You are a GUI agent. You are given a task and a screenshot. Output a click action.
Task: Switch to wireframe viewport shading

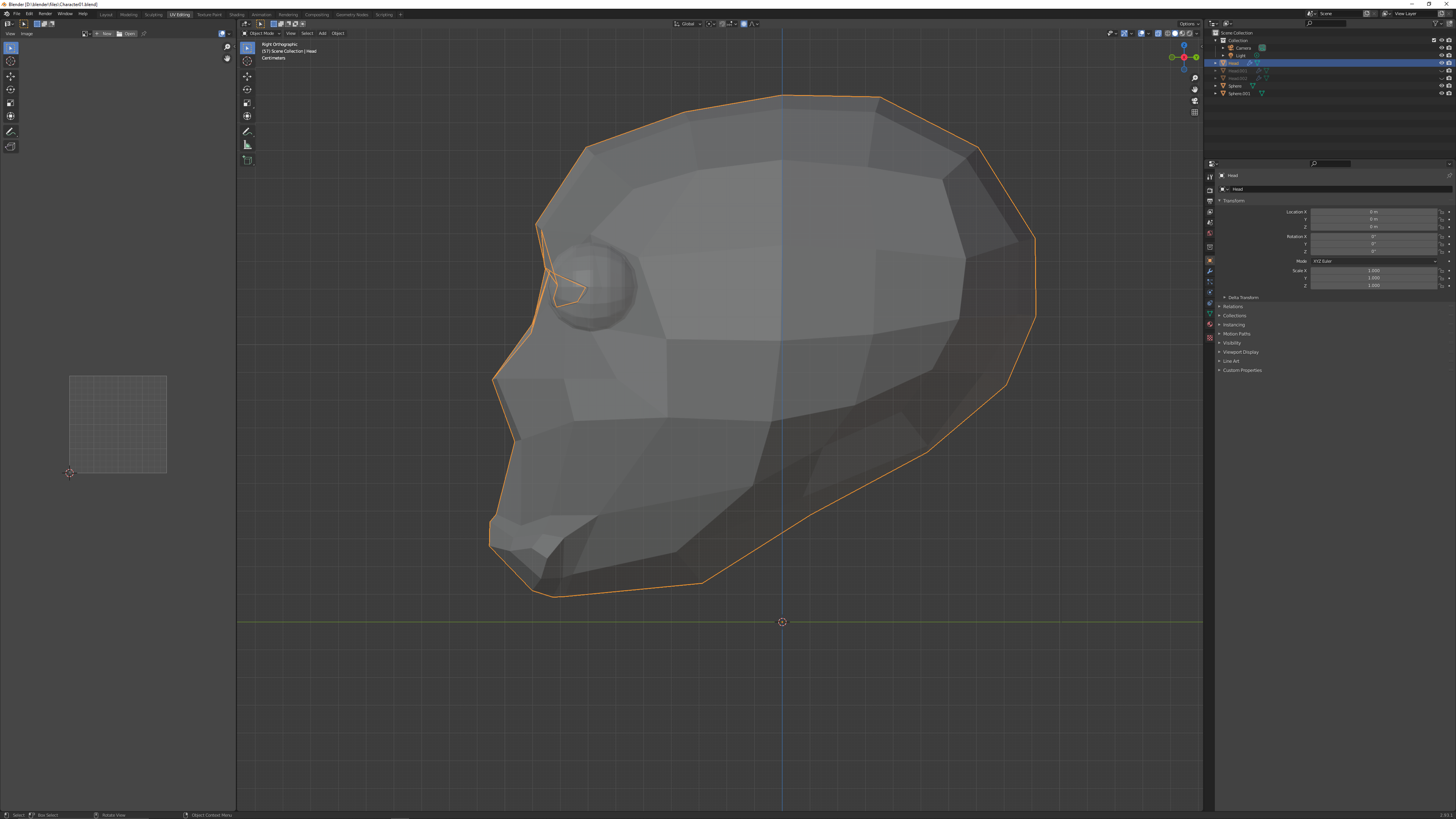[x=1168, y=33]
